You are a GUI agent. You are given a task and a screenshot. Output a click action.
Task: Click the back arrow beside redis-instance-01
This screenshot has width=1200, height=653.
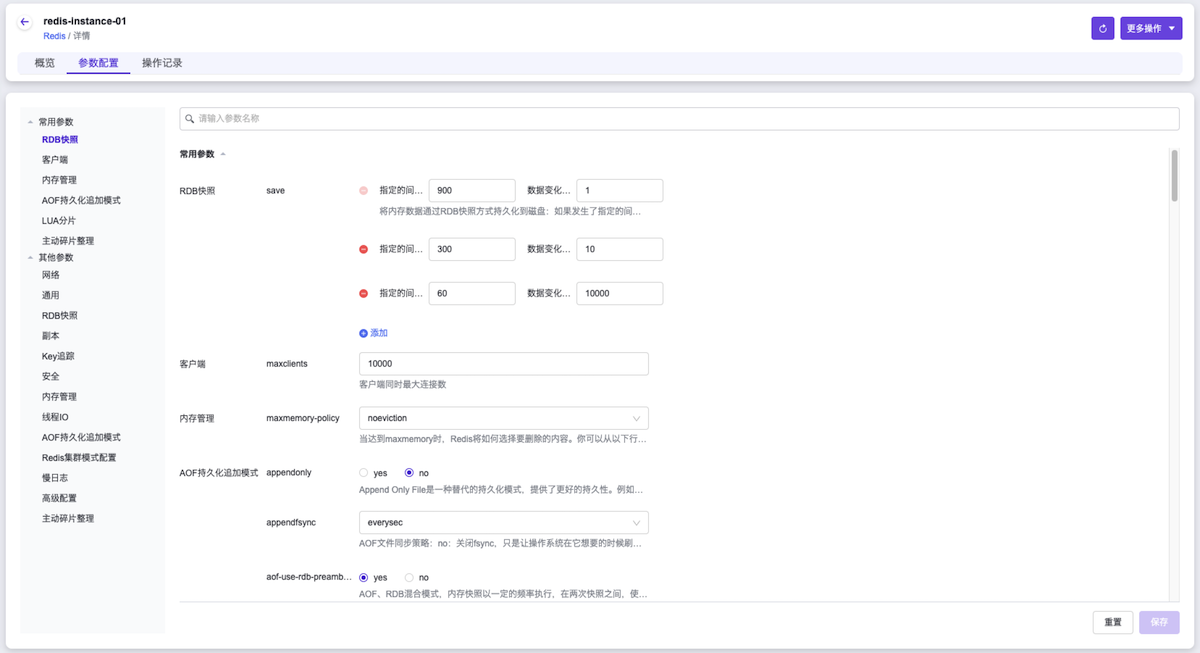coord(25,22)
